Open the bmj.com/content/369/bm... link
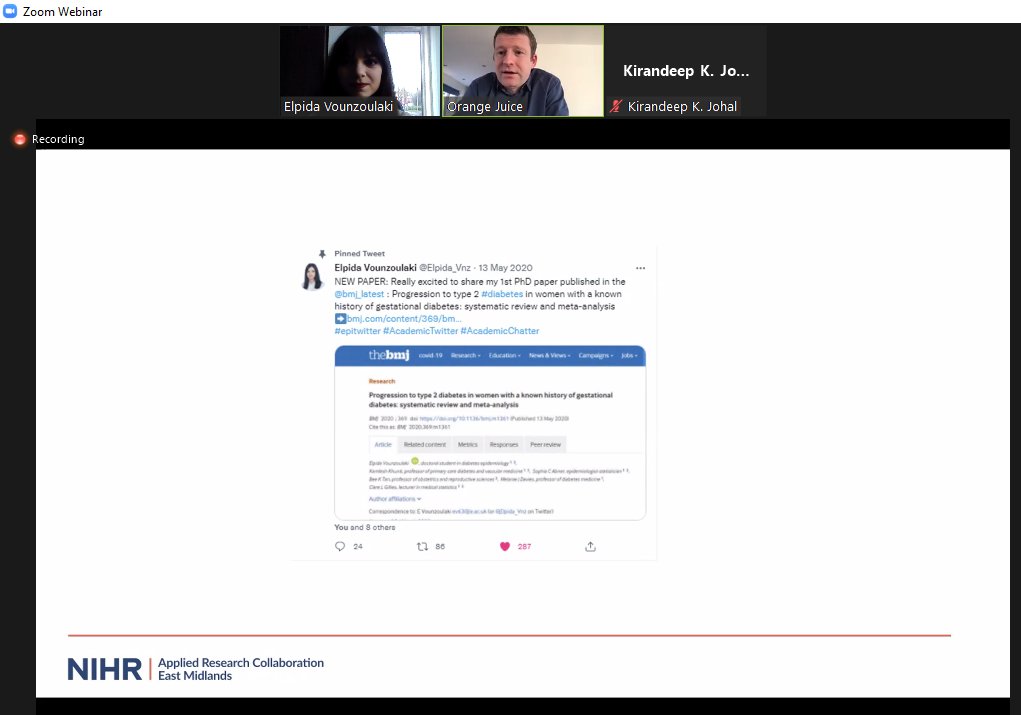This screenshot has width=1021, height=715. pyautogui.click(x=404, y=318)
